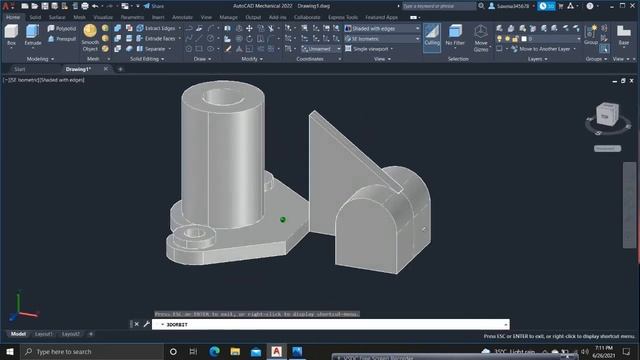
Task: Toggle layer on/off lightbulb icon
Action: tap(499, 39)
